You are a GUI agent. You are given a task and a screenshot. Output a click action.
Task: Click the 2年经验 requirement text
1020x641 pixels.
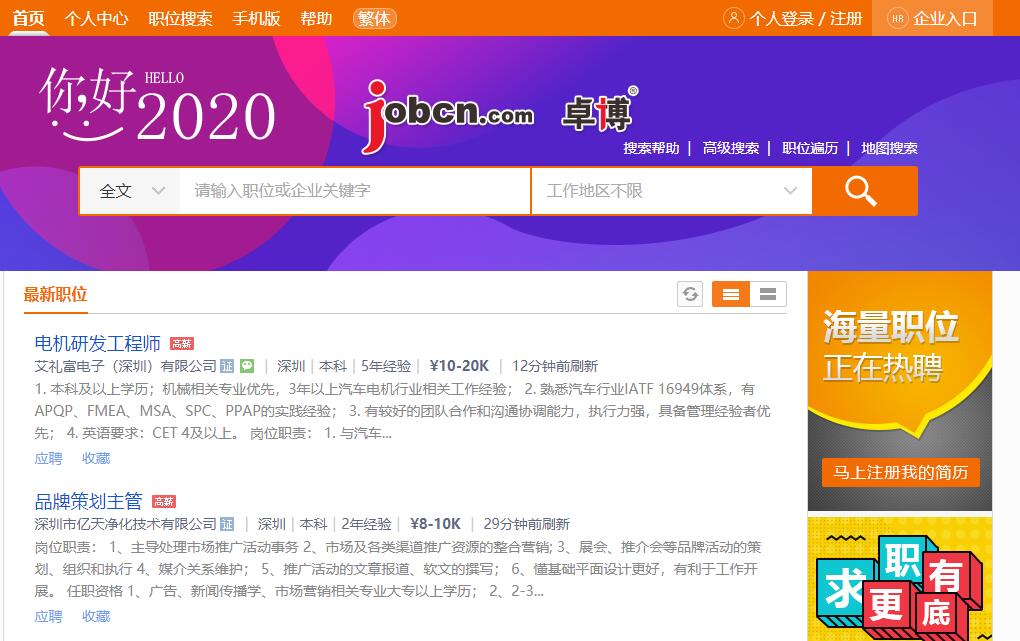point(367,524)
